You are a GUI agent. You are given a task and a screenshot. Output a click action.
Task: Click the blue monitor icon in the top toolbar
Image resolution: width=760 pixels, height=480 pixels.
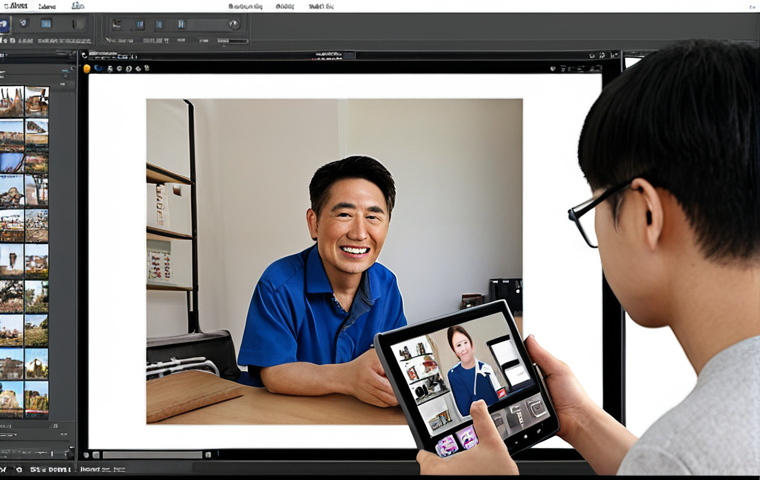46,23
